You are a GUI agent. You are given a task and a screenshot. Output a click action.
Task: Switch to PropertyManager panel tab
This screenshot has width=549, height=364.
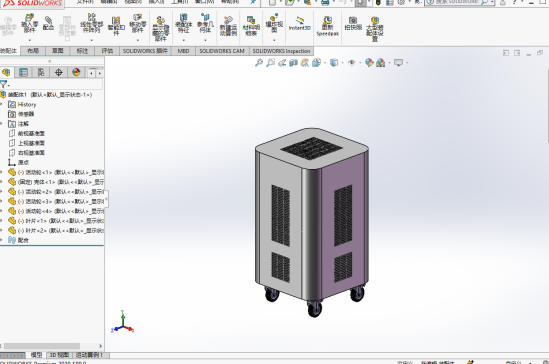(x=23, y=72)
